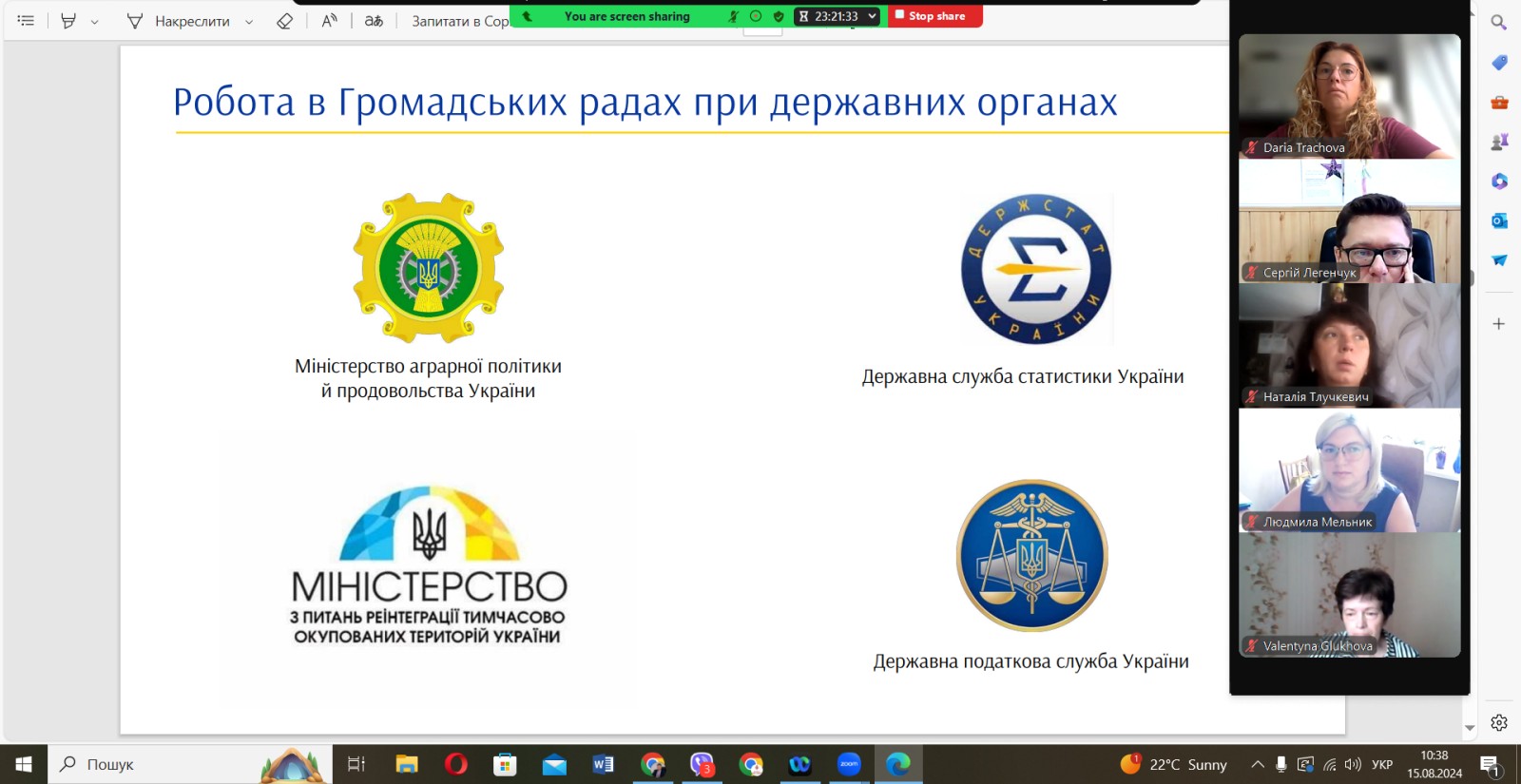Start the read aloud tool
The width and height of the screenshot is (1521, 784).
click(330, 21)
